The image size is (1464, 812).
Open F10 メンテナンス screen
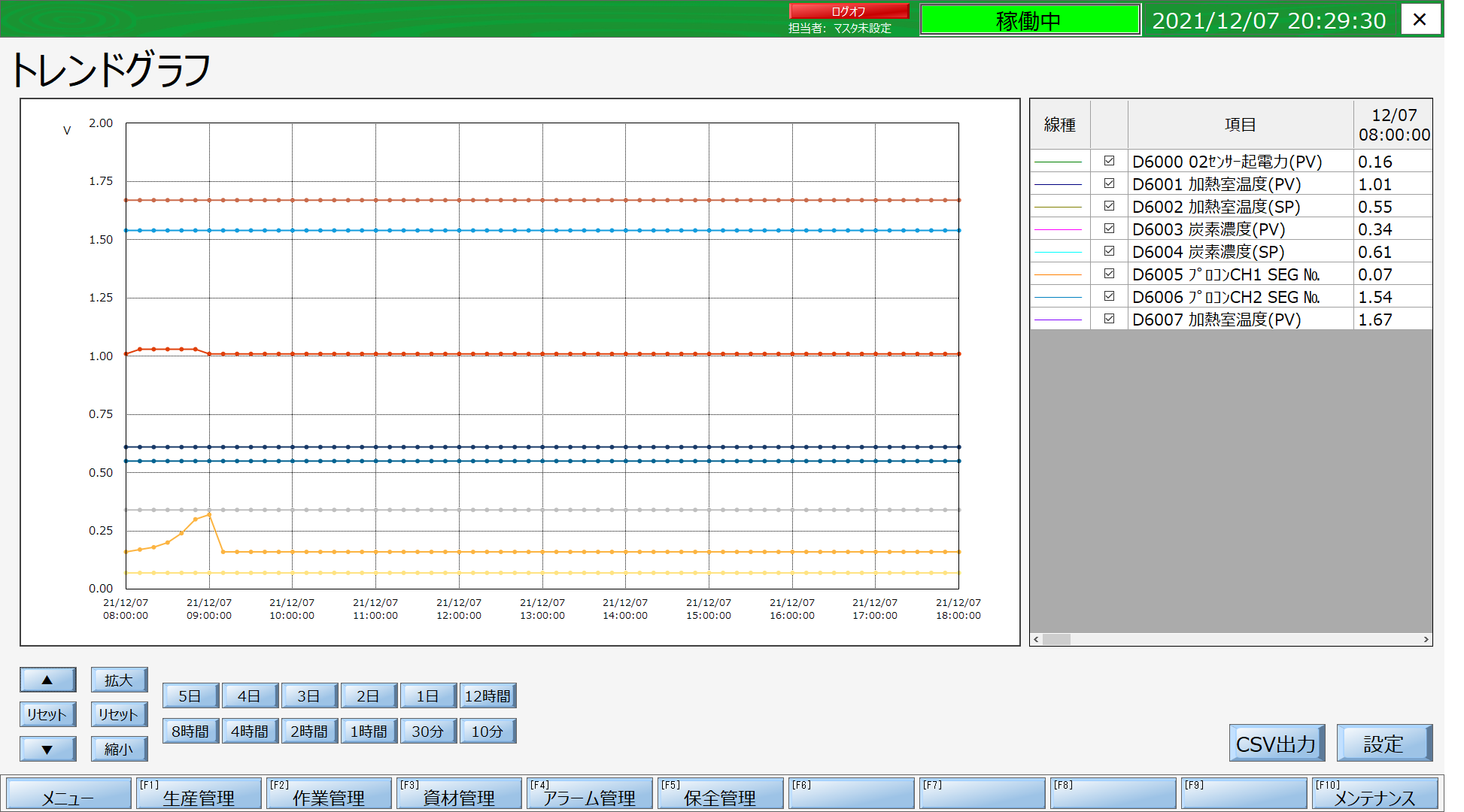point(1374,794)
